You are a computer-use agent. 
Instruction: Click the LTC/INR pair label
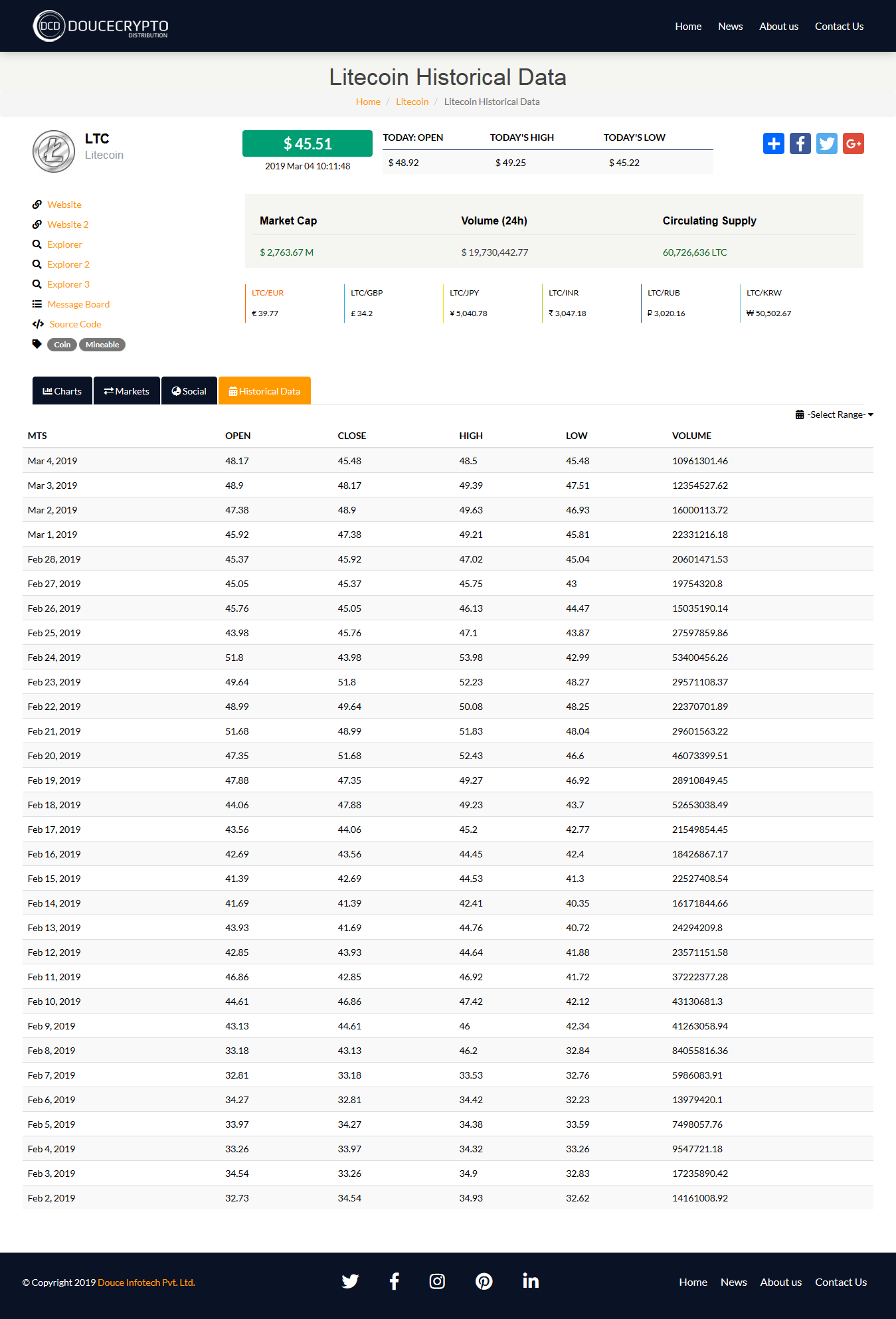coord(564,293)
